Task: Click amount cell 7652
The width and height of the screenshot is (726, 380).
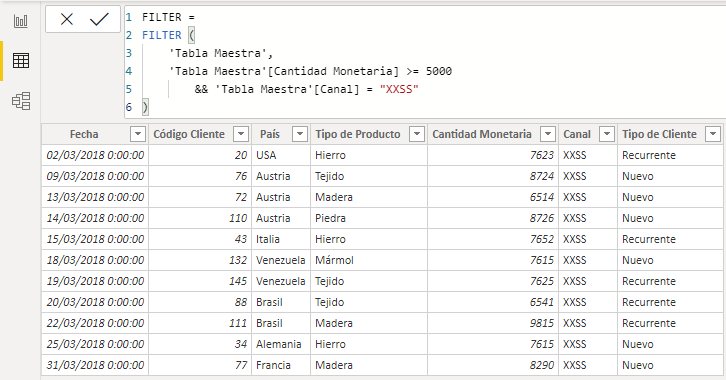Action: click(493, 239)
